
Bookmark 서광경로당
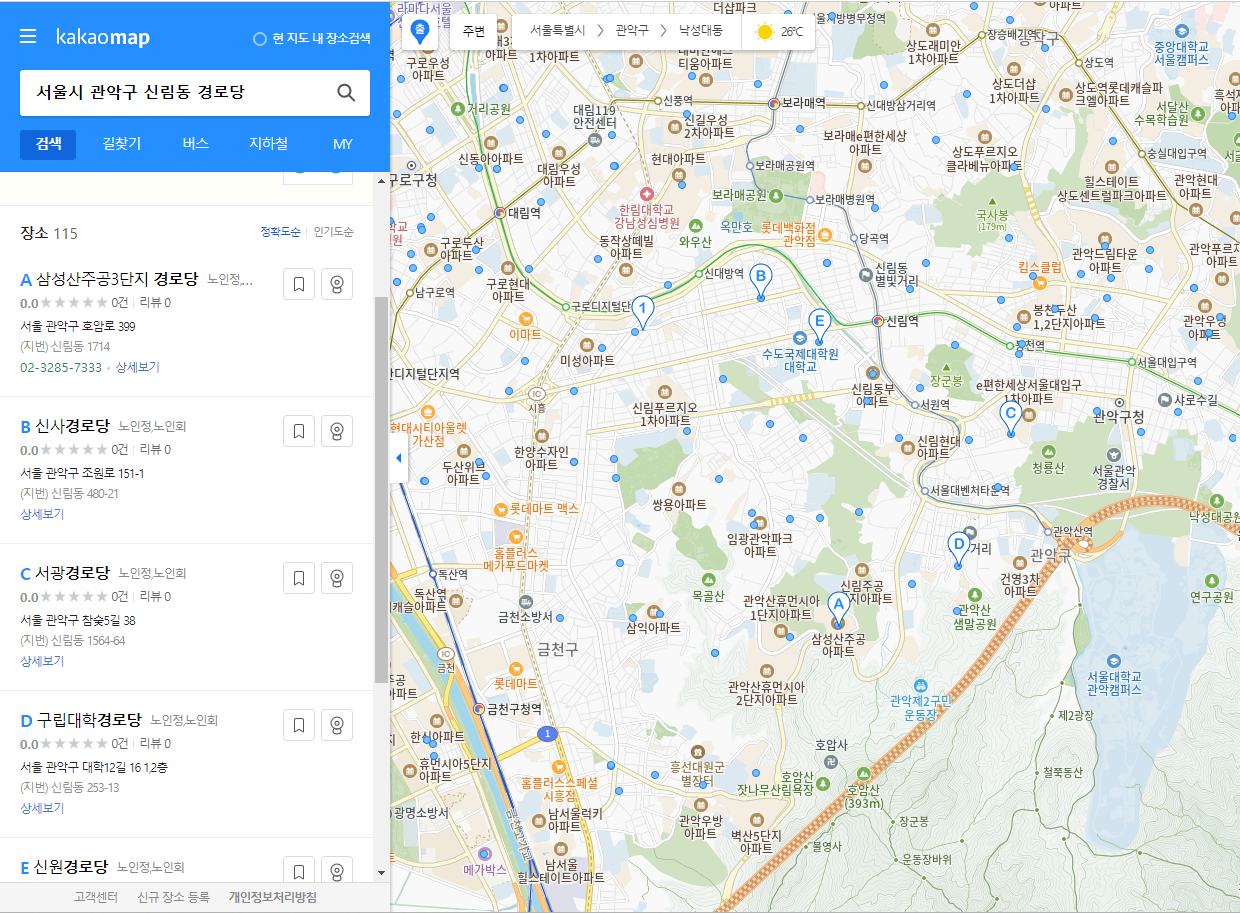tap(299, 578)
